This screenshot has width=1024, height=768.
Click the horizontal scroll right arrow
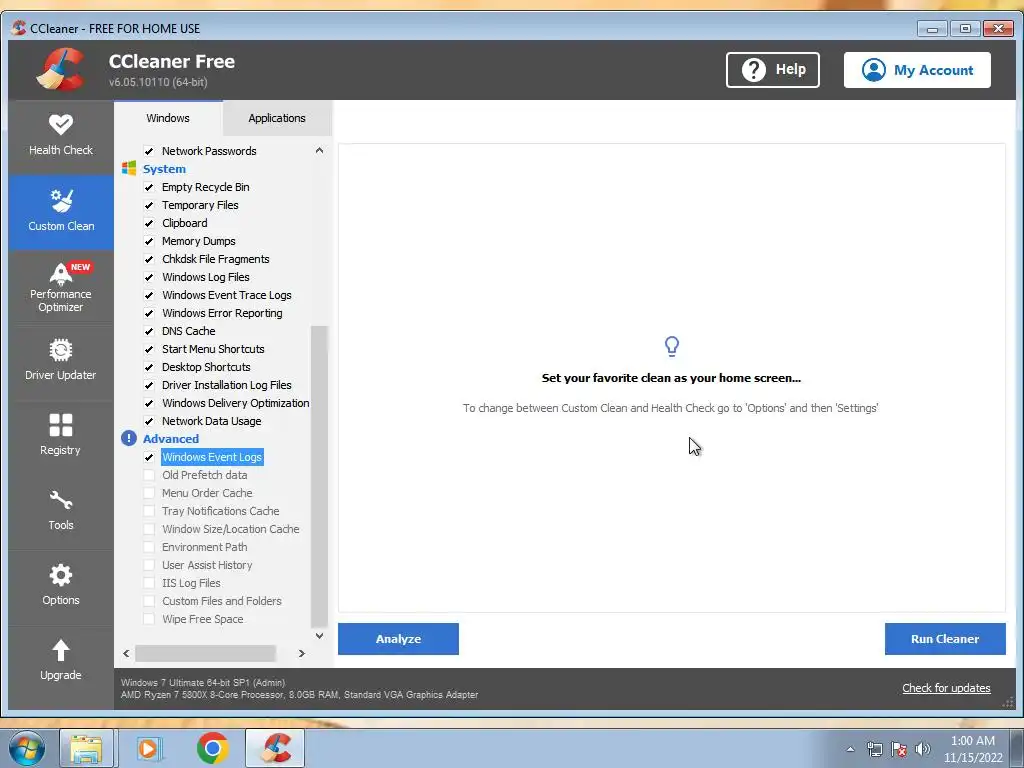tap(302, 653)
